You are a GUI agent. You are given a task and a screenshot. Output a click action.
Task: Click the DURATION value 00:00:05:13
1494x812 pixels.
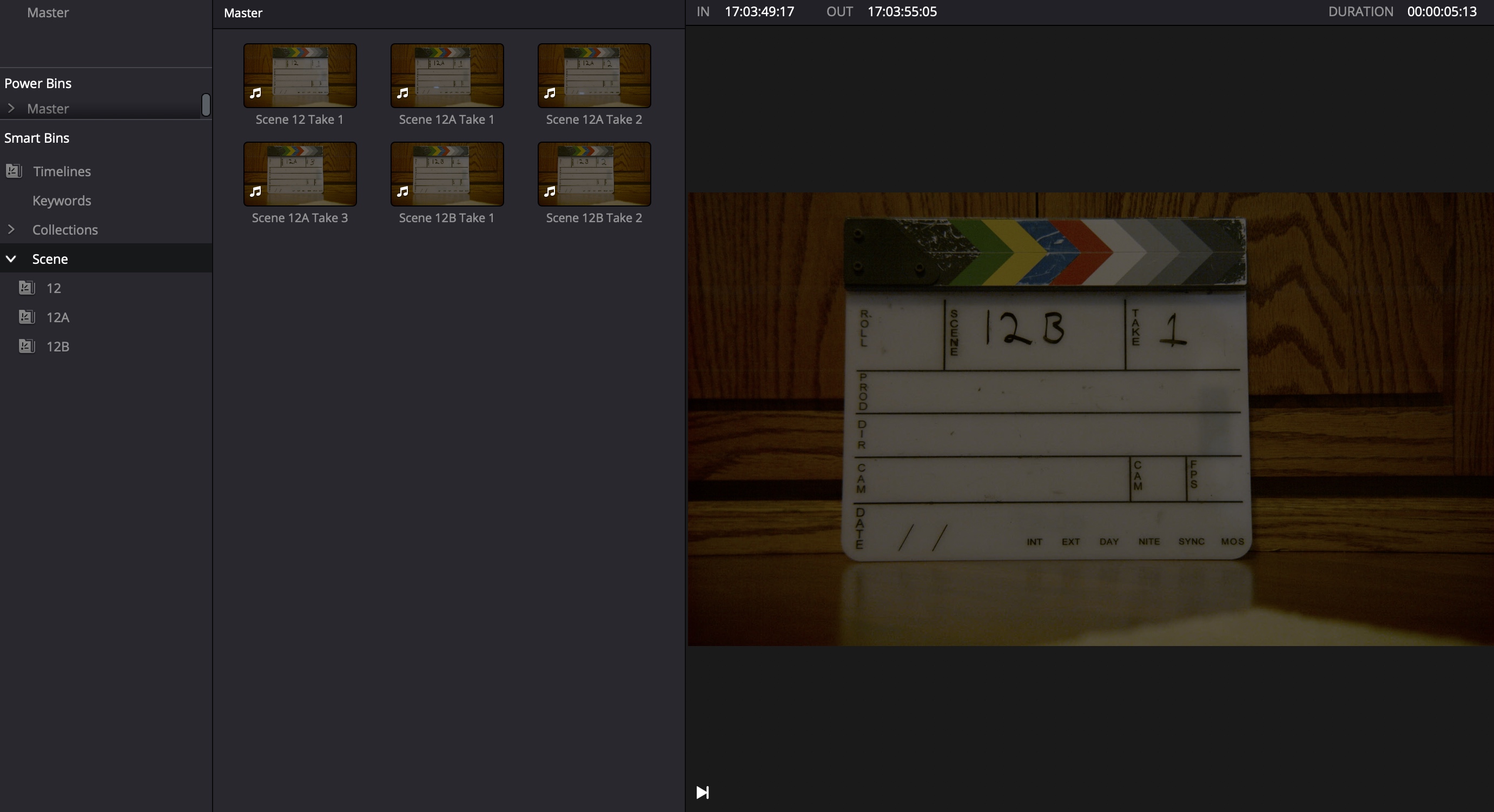click(x=1442, y=11)
